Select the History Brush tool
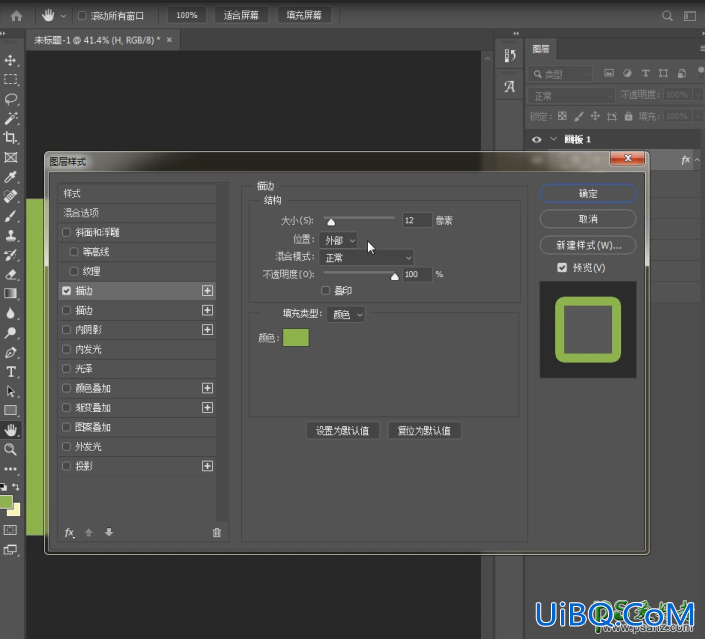Image resolution: width=705 pixels, height=639 pixels. tap(10, 255)
